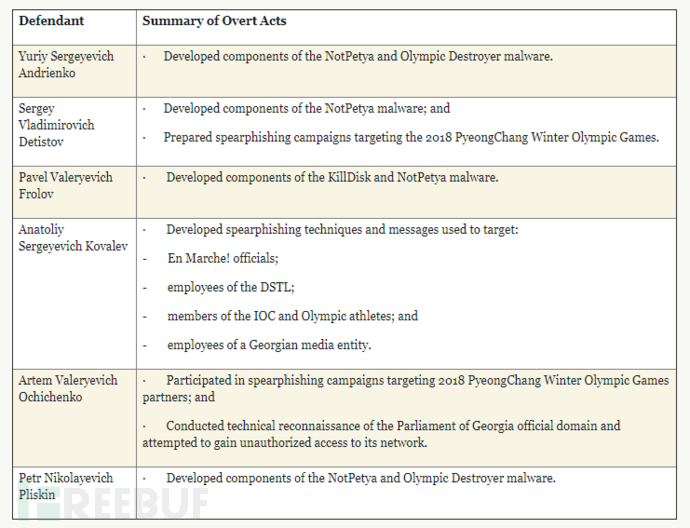This screenshot has height=528, width=690.
Task: Click the KillDisk and NotPetya malware line
Action: click(x=331, y=177)
